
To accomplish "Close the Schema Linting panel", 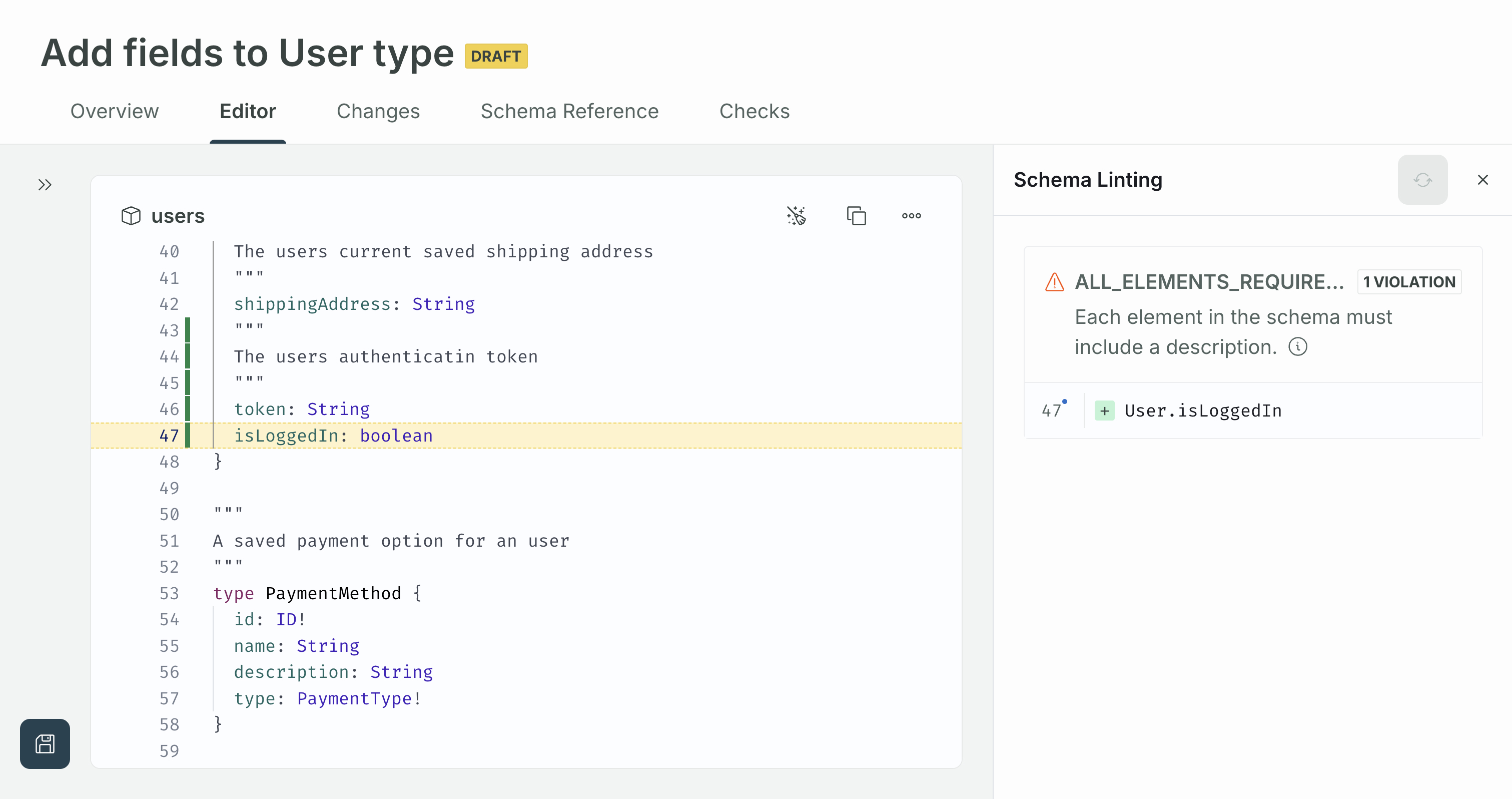I will click(x=1482, y=180).
